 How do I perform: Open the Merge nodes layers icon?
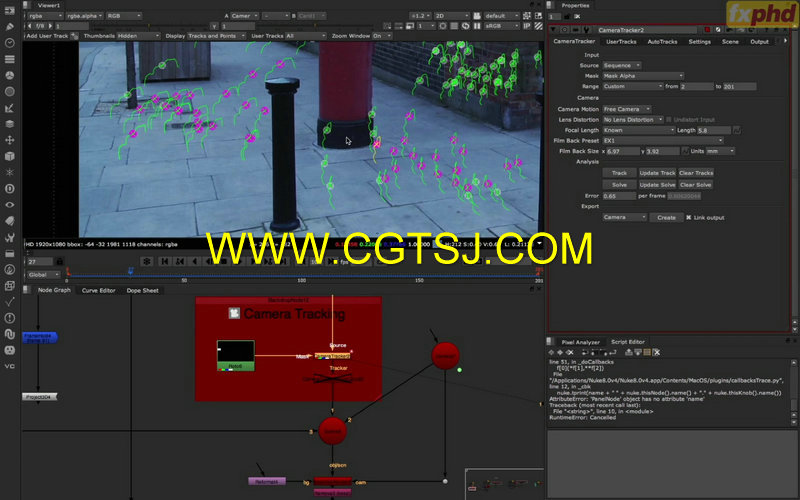click(9, 124)
